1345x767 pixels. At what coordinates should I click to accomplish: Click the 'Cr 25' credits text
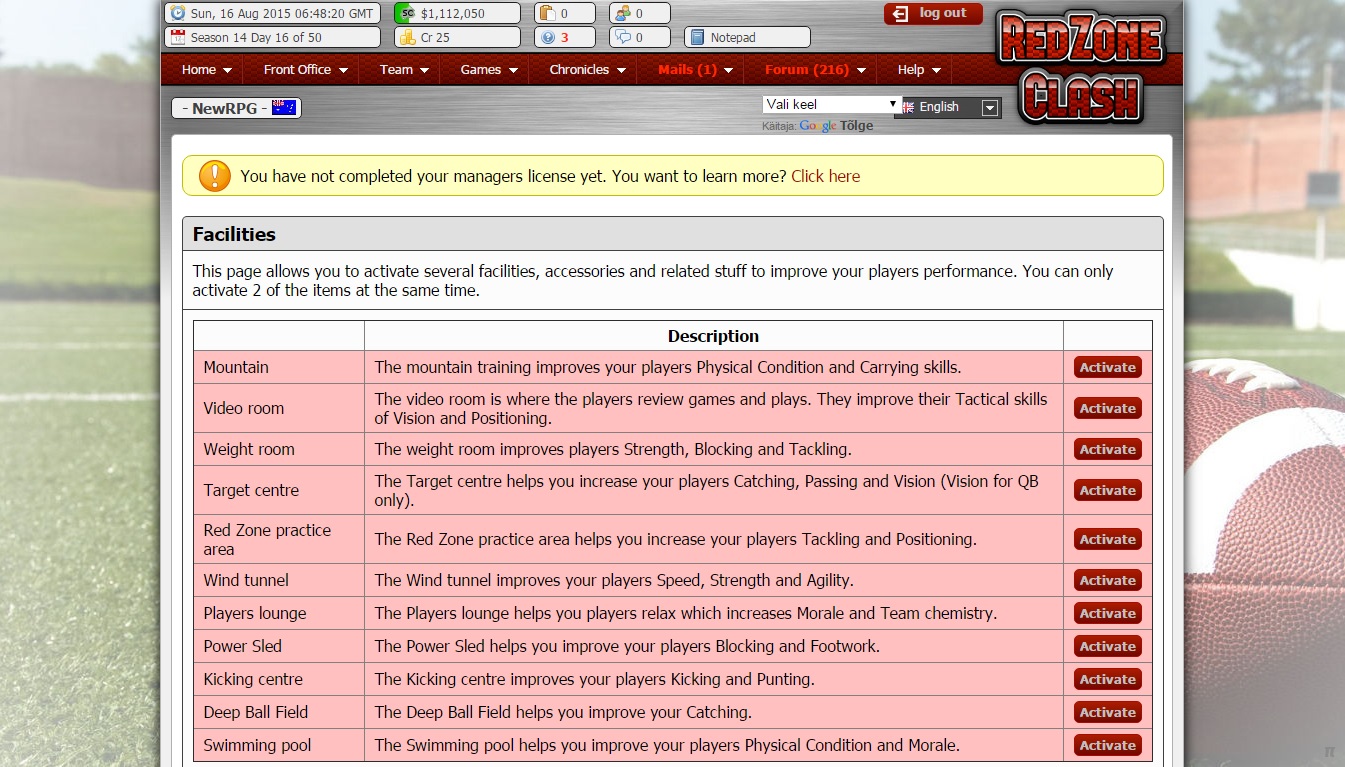coord(435,38)
